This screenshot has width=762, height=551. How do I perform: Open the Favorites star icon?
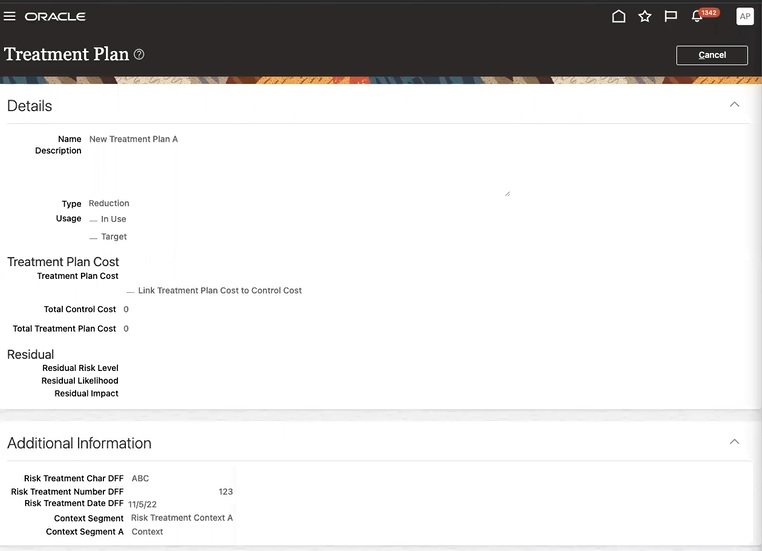pos(645,16)
